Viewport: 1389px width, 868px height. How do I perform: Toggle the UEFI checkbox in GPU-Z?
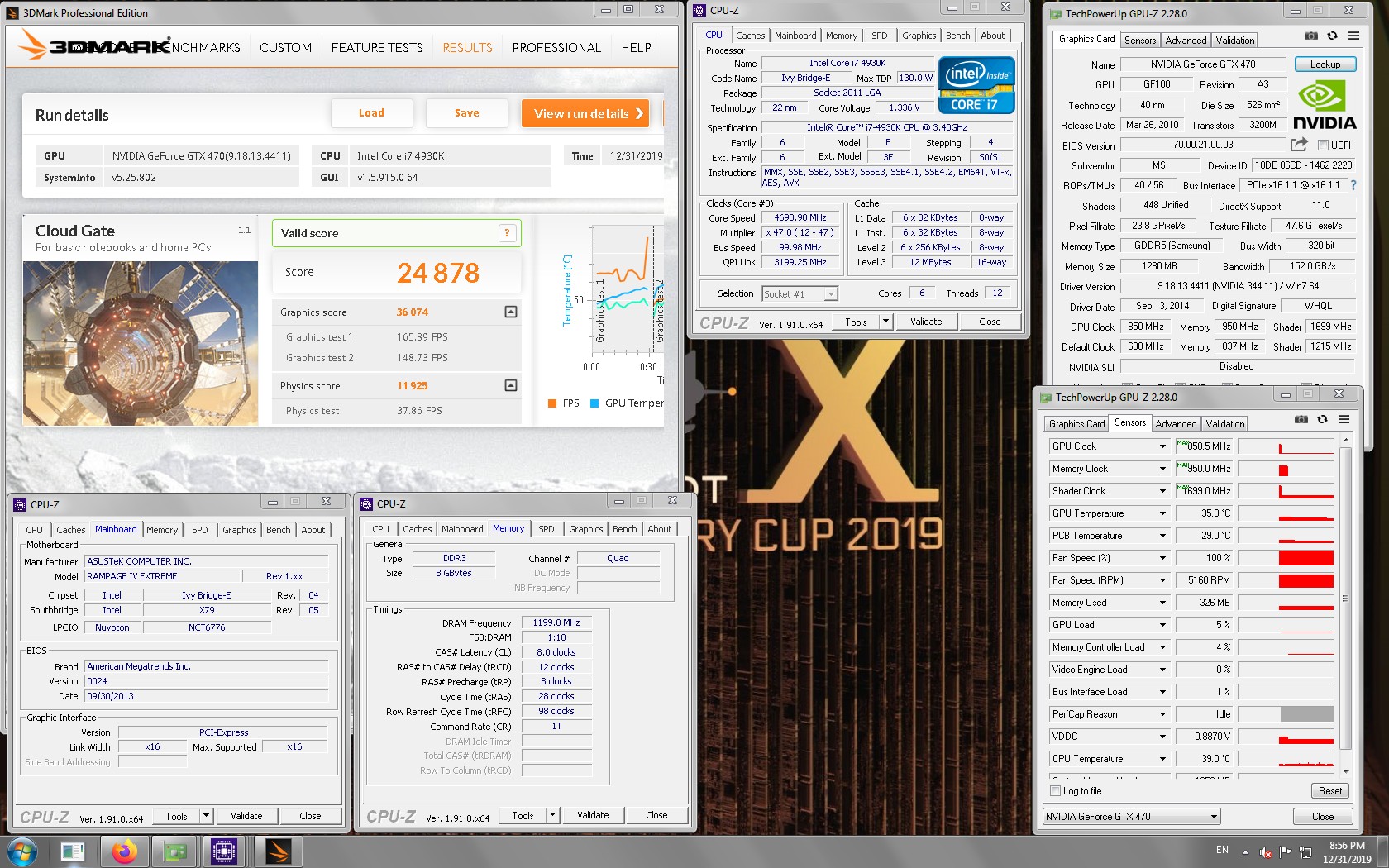pyautogui.click(x=1323, y=145)
